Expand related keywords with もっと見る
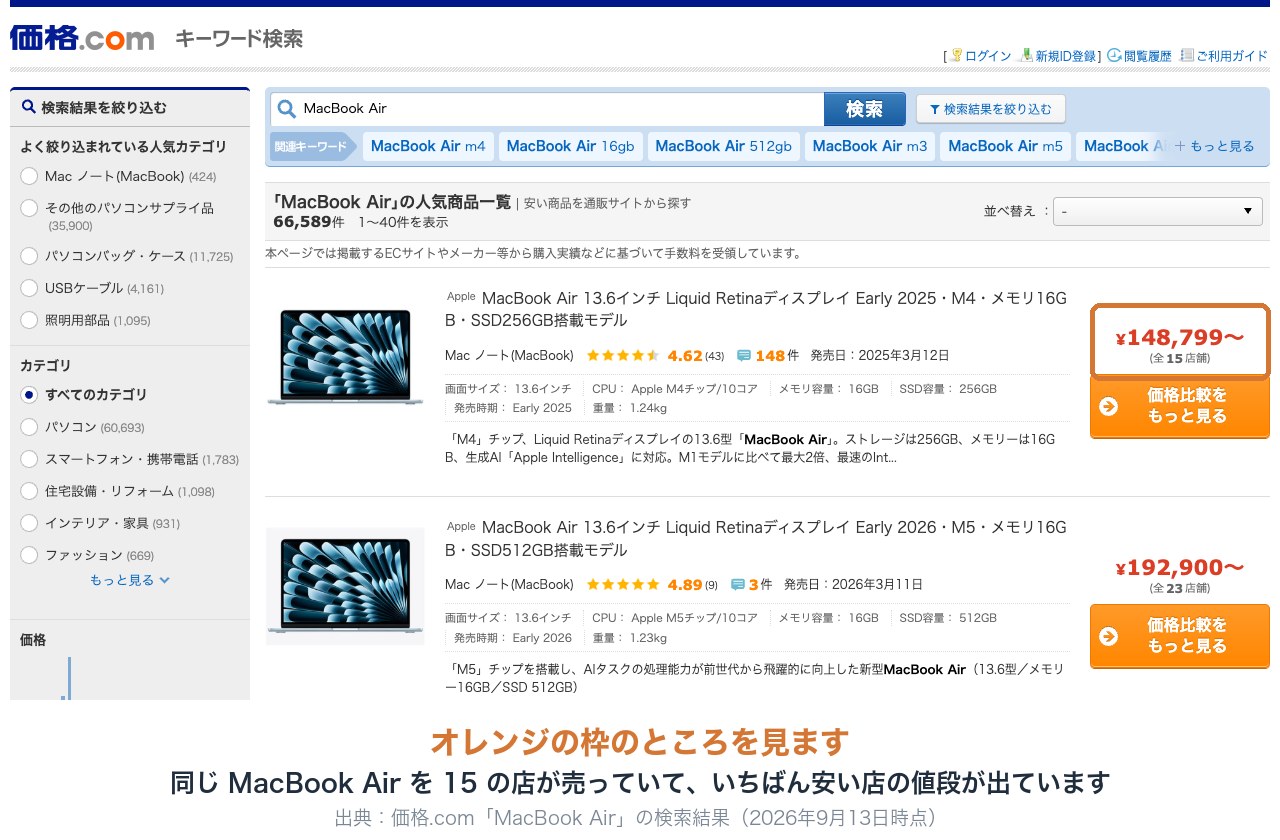Screen dimensions: 1280x840 tap(1214, 146)
